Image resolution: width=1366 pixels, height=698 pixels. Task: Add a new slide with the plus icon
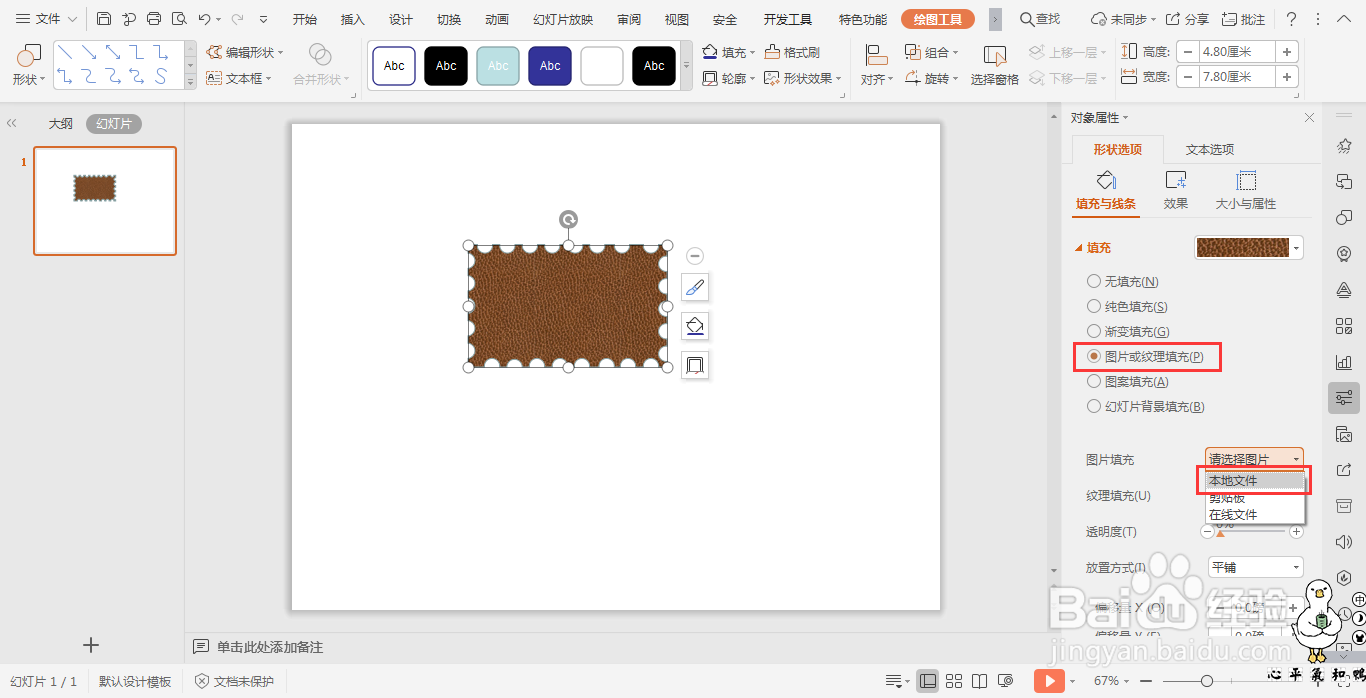(91, 645)
